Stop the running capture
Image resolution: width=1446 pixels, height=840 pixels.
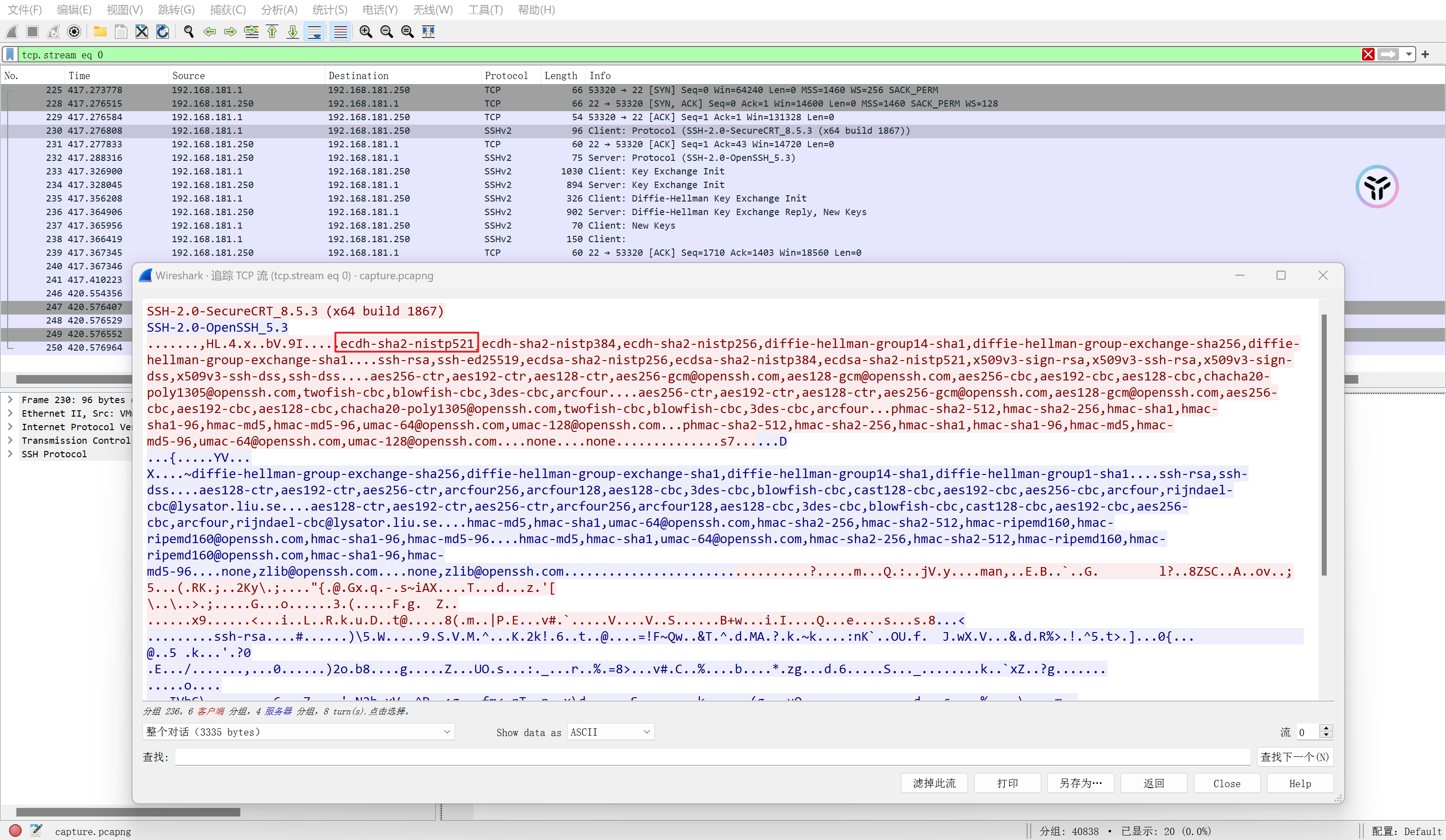click(32, 32)
